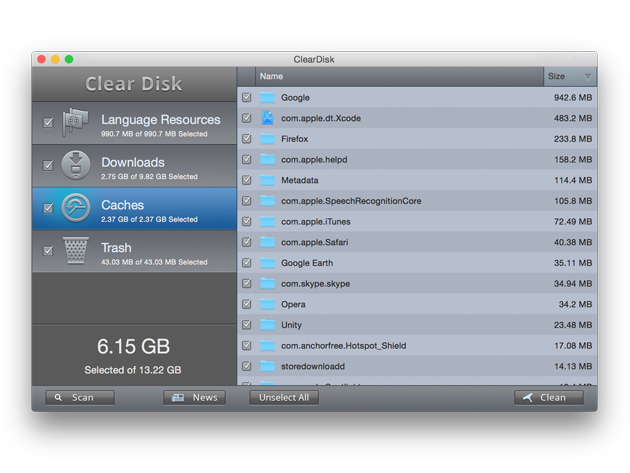Click the Size column sort arrow
630x473 pixels.
click(x=587, y=77)
